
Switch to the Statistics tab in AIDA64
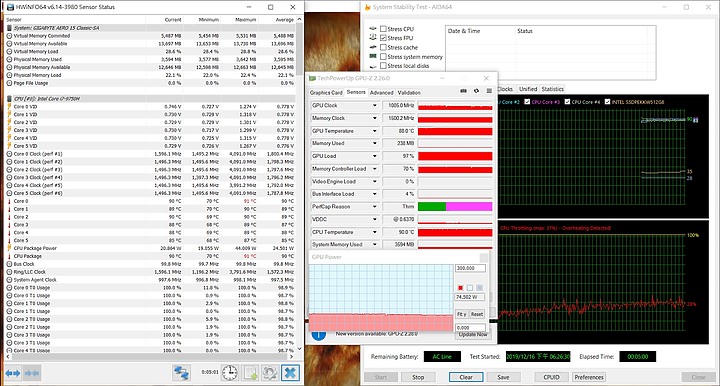tap(552, 89)
